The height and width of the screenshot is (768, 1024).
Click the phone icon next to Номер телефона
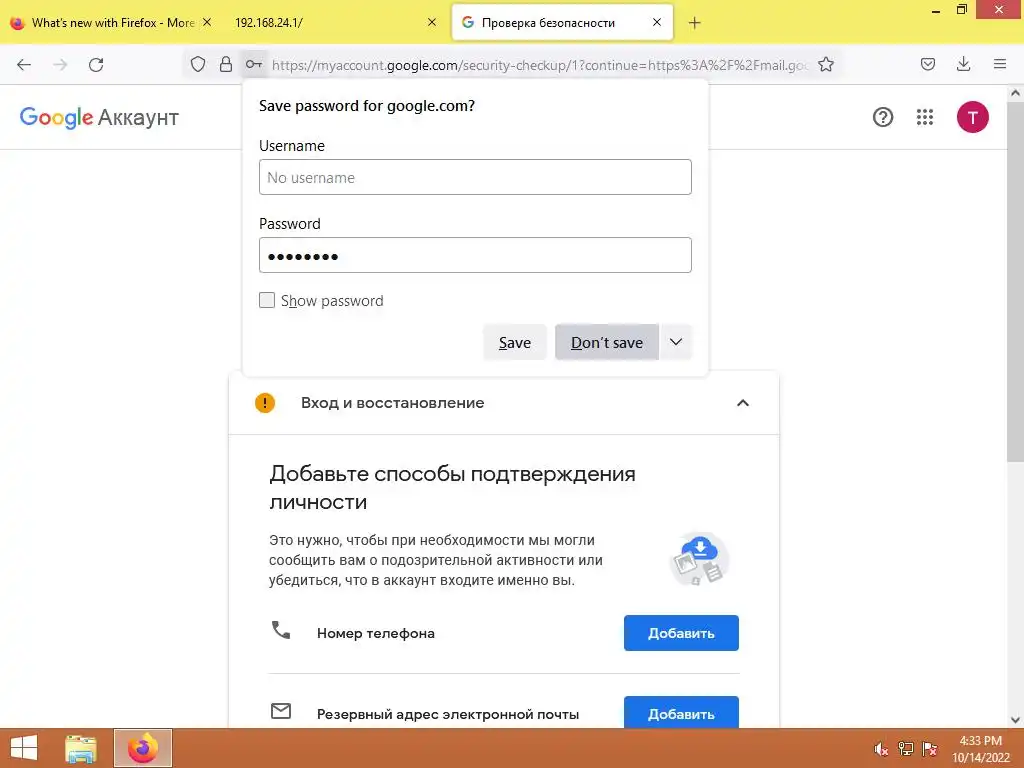[x=281, y=630]
